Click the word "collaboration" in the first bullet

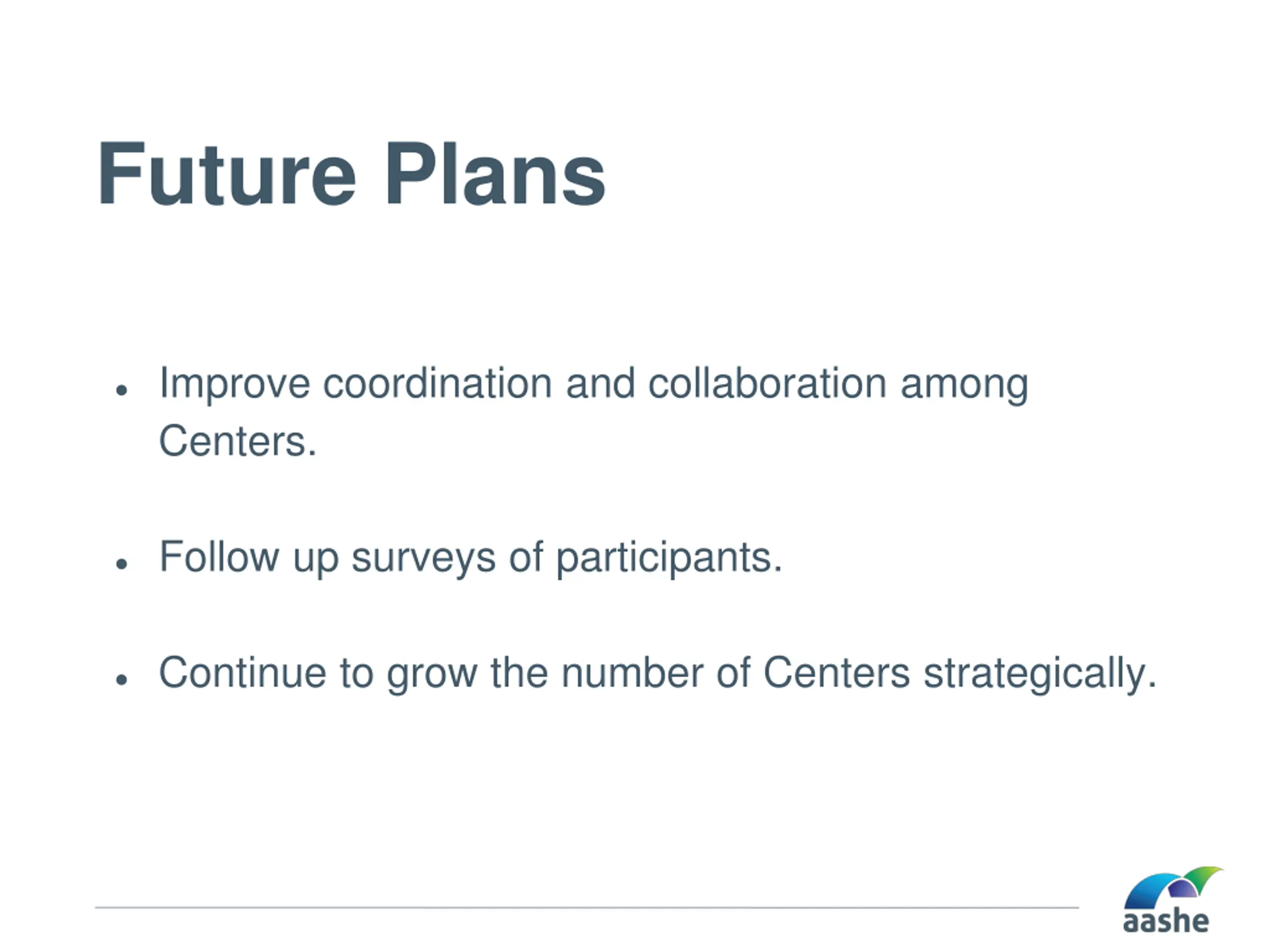tap(767, 383)
